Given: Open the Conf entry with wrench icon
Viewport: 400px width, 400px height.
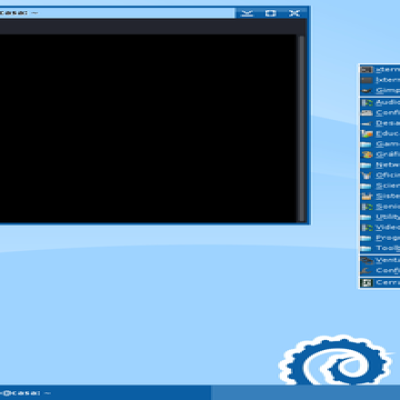Looking at the screenshot, I should [x=380, y=270].
